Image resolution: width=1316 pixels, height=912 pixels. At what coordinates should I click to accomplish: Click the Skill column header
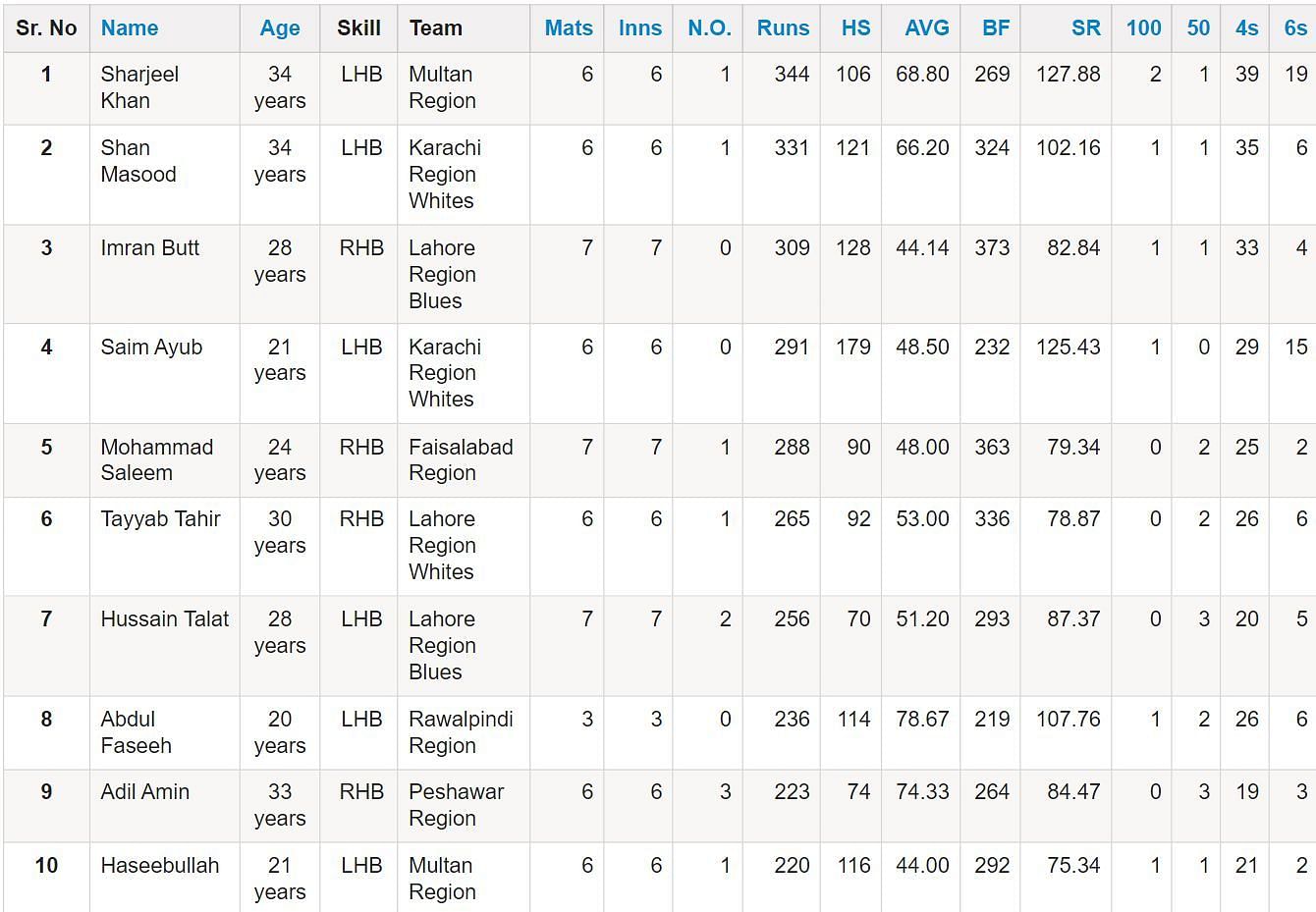click(358, 28)
